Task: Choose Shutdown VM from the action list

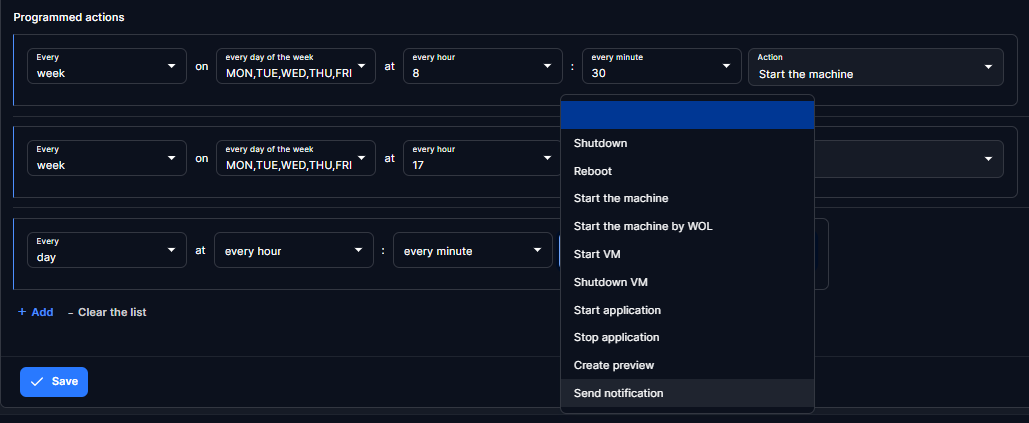Action: [x=687, y=282]
